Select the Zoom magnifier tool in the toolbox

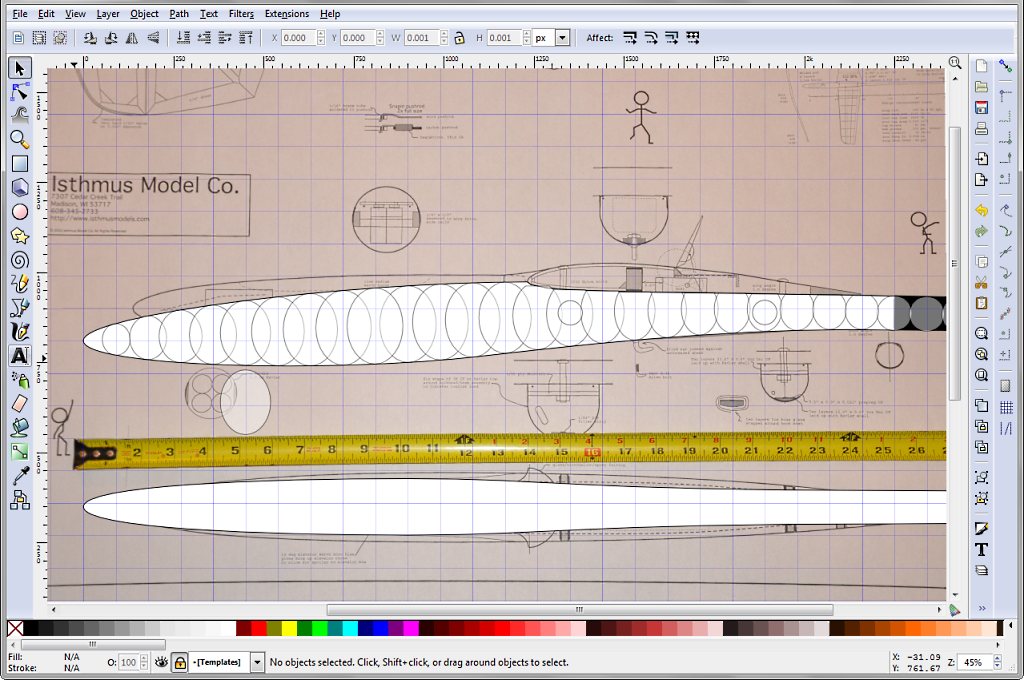(x=20, y=139)
